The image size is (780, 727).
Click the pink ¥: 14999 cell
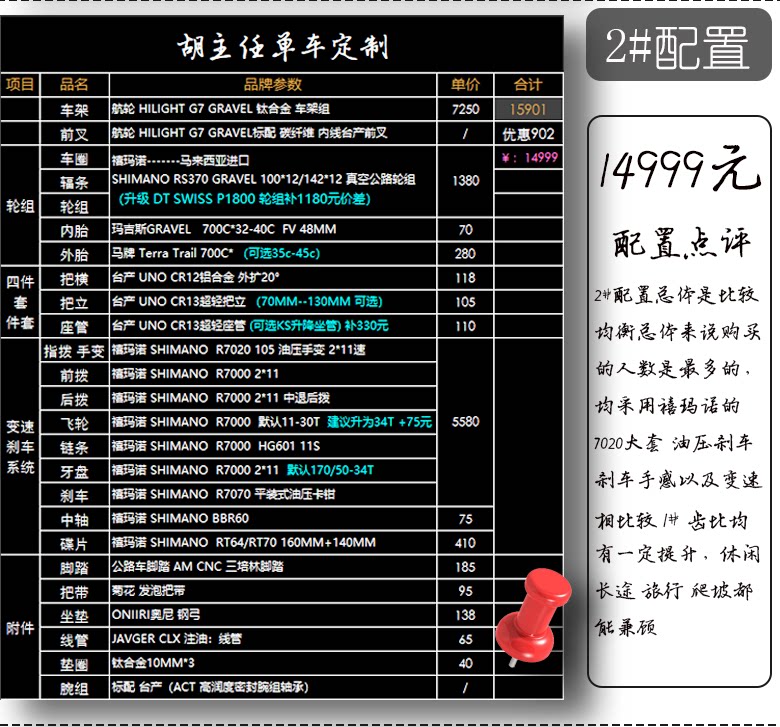pyautogui.click(x=528, y=158)
